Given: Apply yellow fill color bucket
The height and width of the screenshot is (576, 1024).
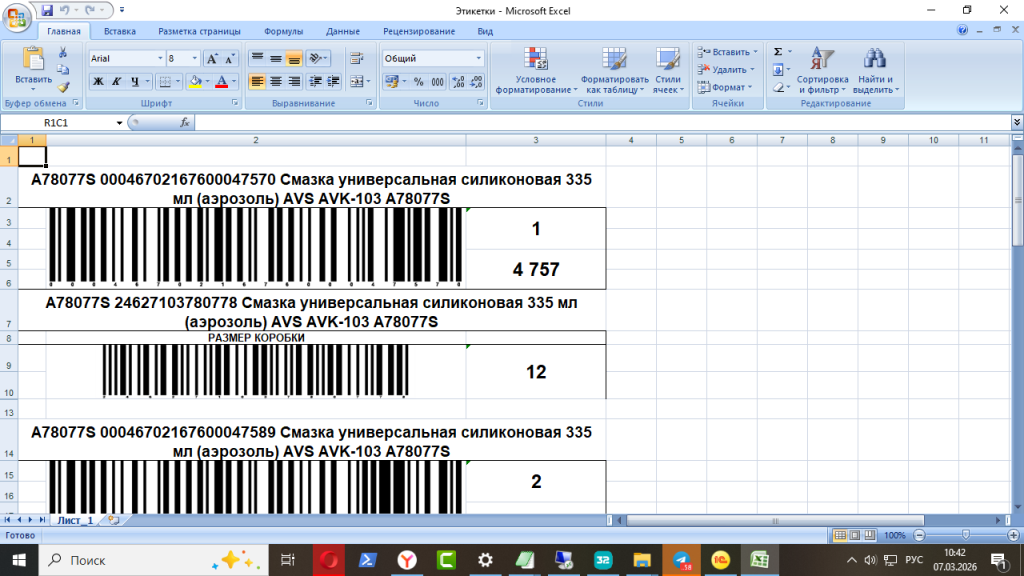Looking at the screenshot, I should point(195,82).
